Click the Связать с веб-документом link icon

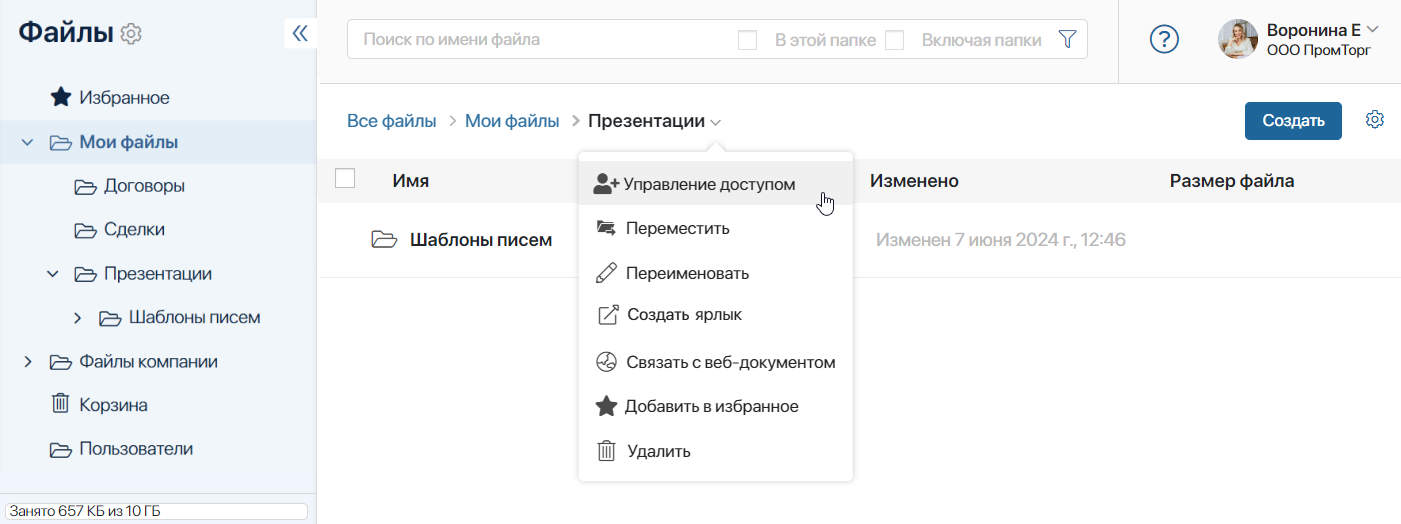pos(606,362)
